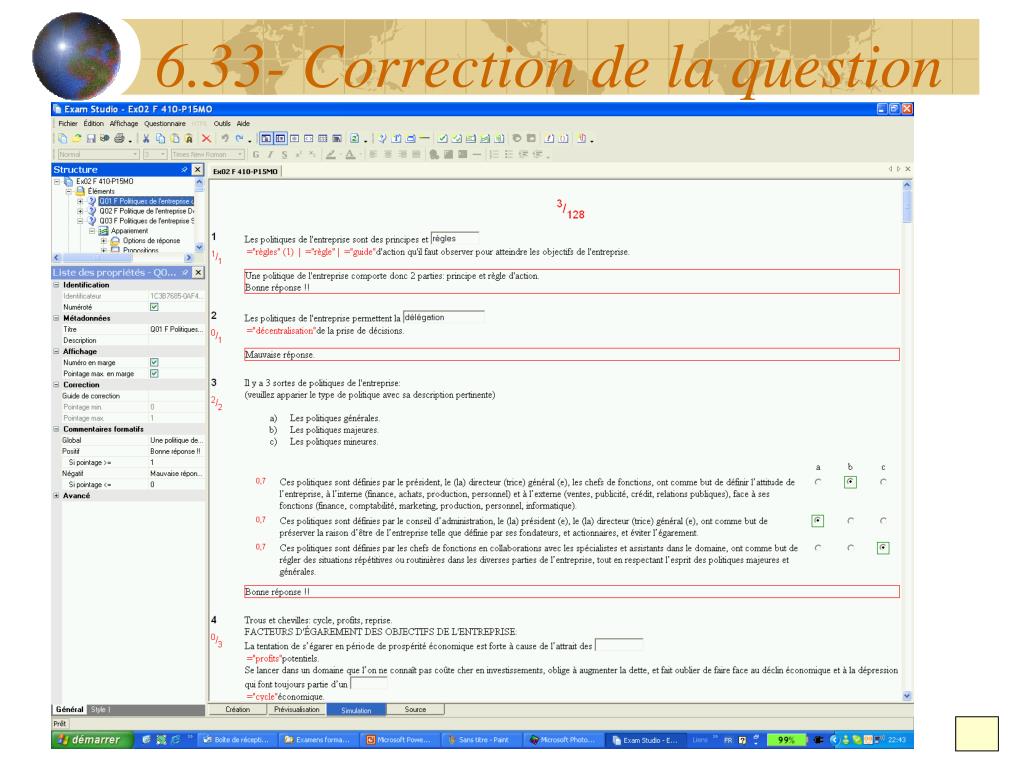Click the 'règles' answer input field
1024x768 pixels.
click(x=455, y=239)
